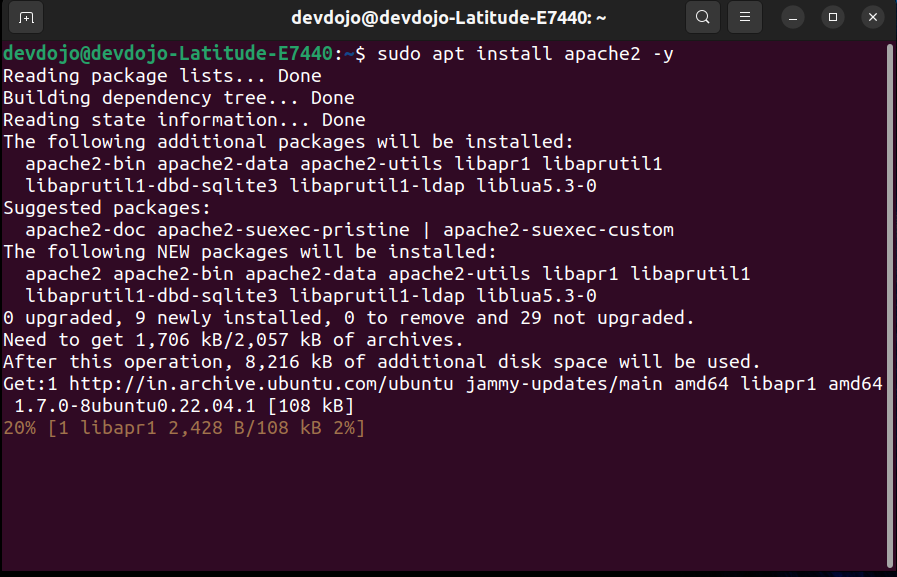This screenshot has width=897, height=577.
Task: Click the window title devdojo@devdojo-Latitude-E7440
Action: pyautogui.click(x=448, y=17)
